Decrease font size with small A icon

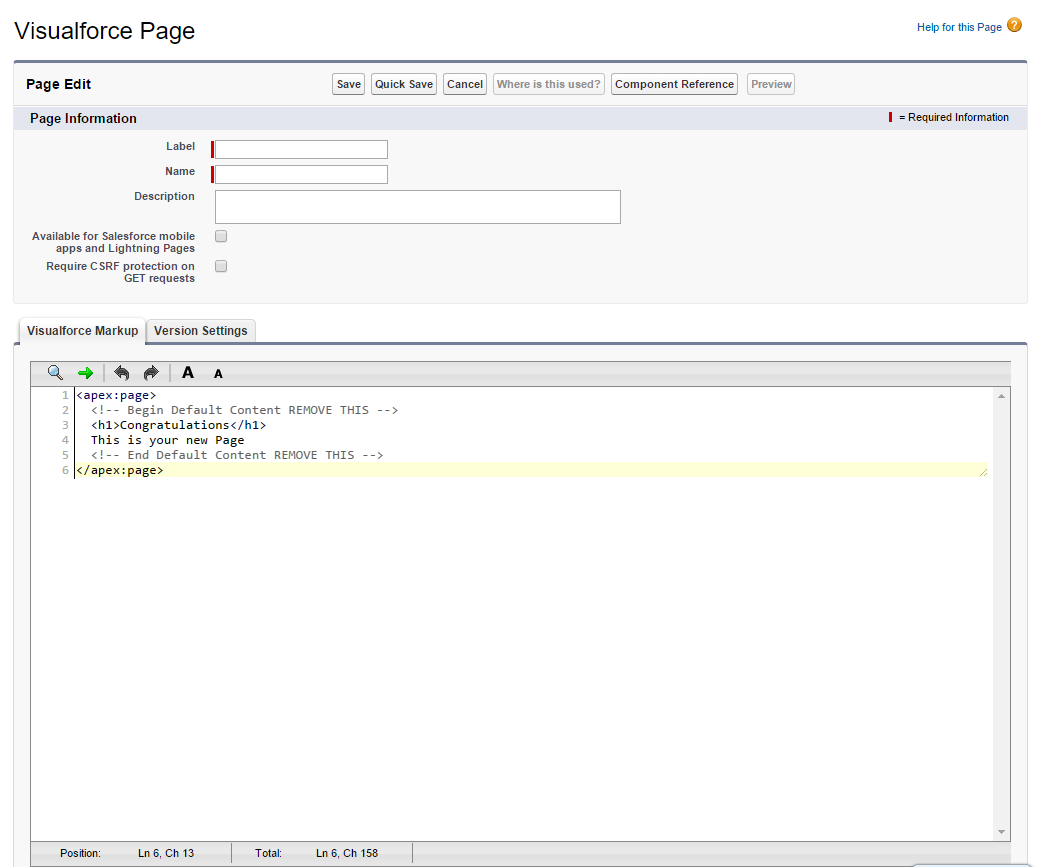(x=218, y=374)
